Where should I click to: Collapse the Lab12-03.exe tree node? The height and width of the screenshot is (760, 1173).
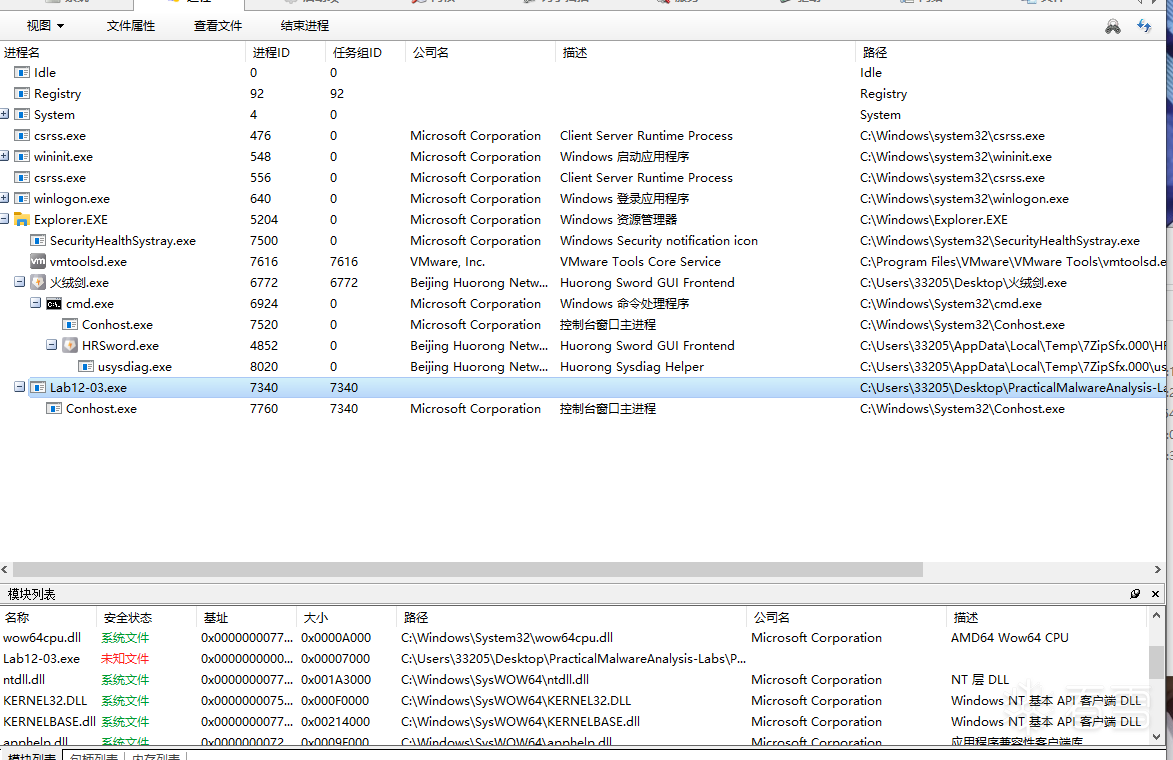coord(19,387)
